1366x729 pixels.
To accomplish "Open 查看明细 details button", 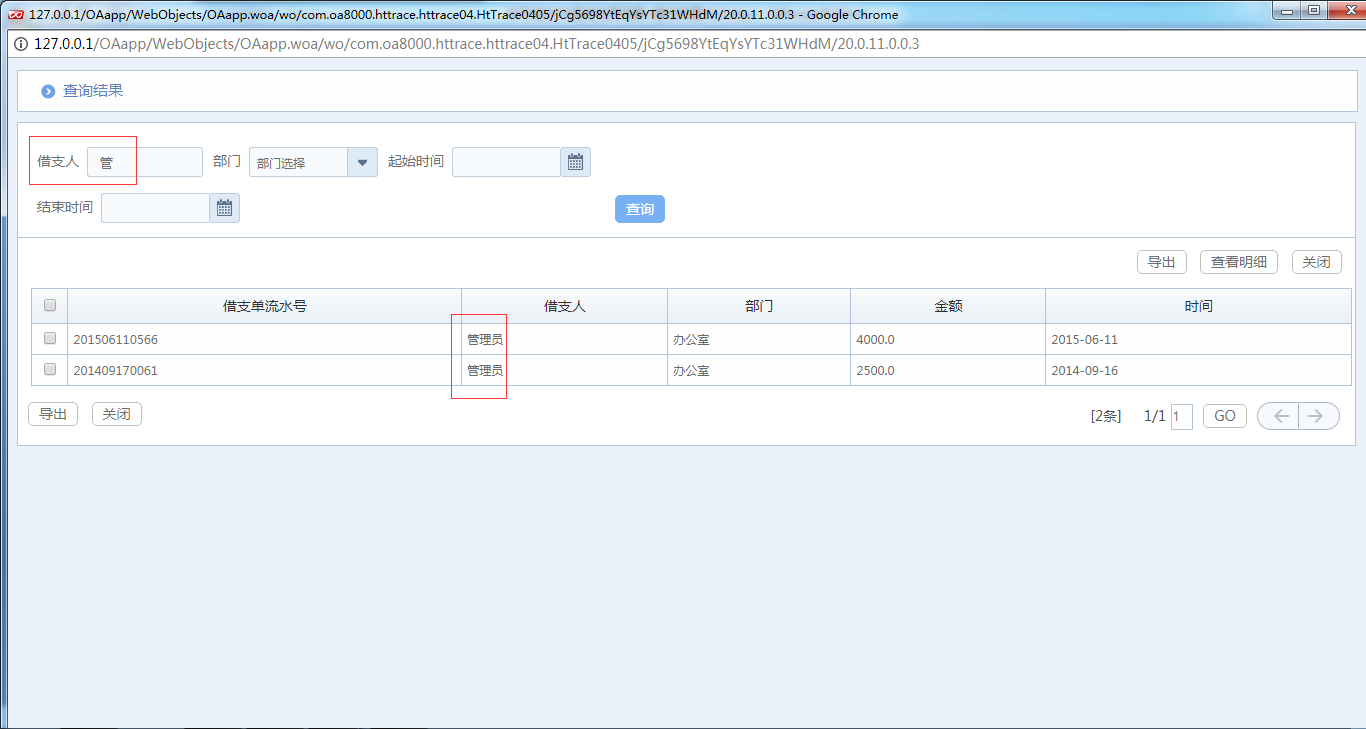I will [x=1238, y=262].
